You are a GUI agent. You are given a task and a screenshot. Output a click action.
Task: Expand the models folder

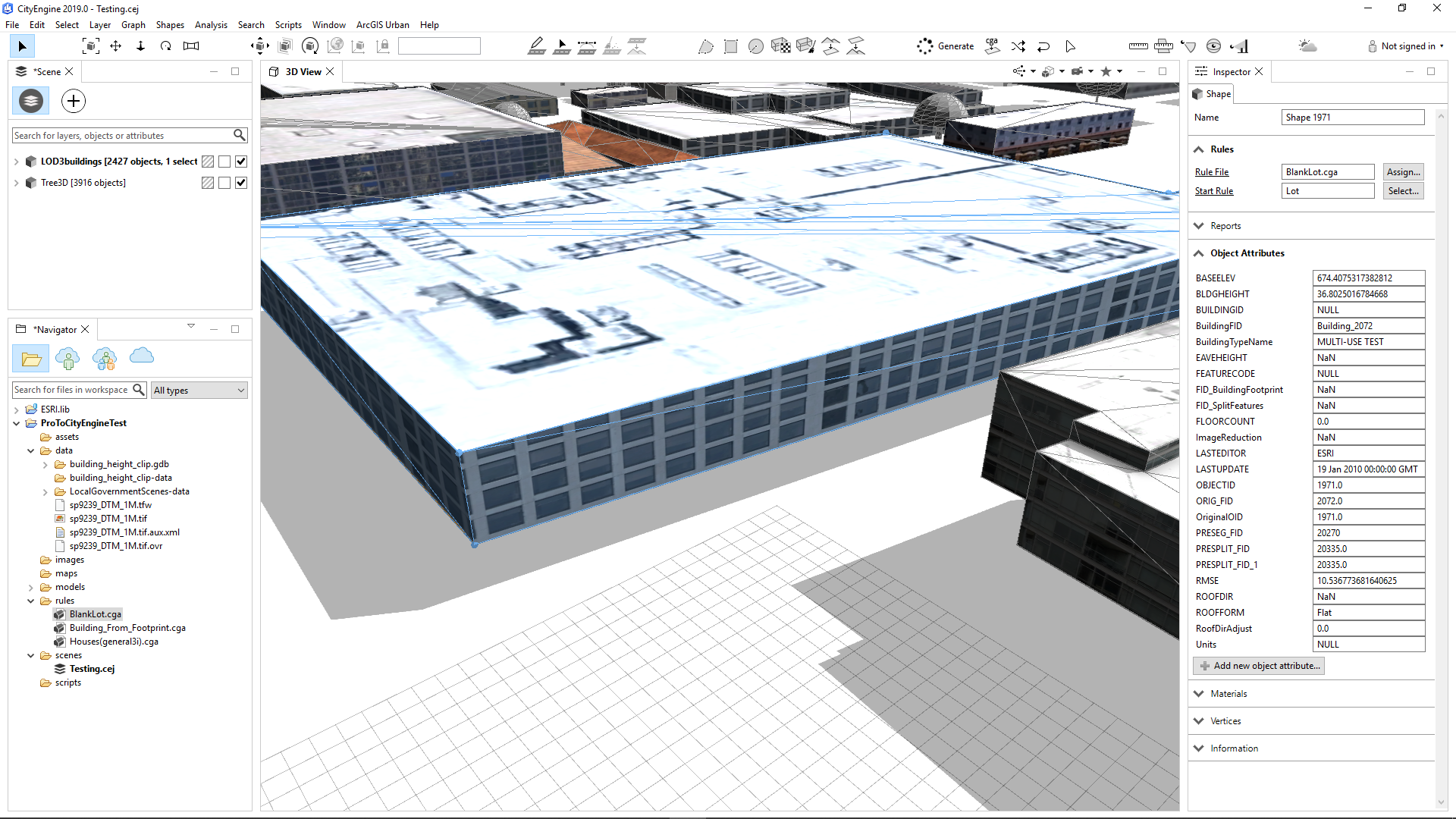(x=30, y=587)
